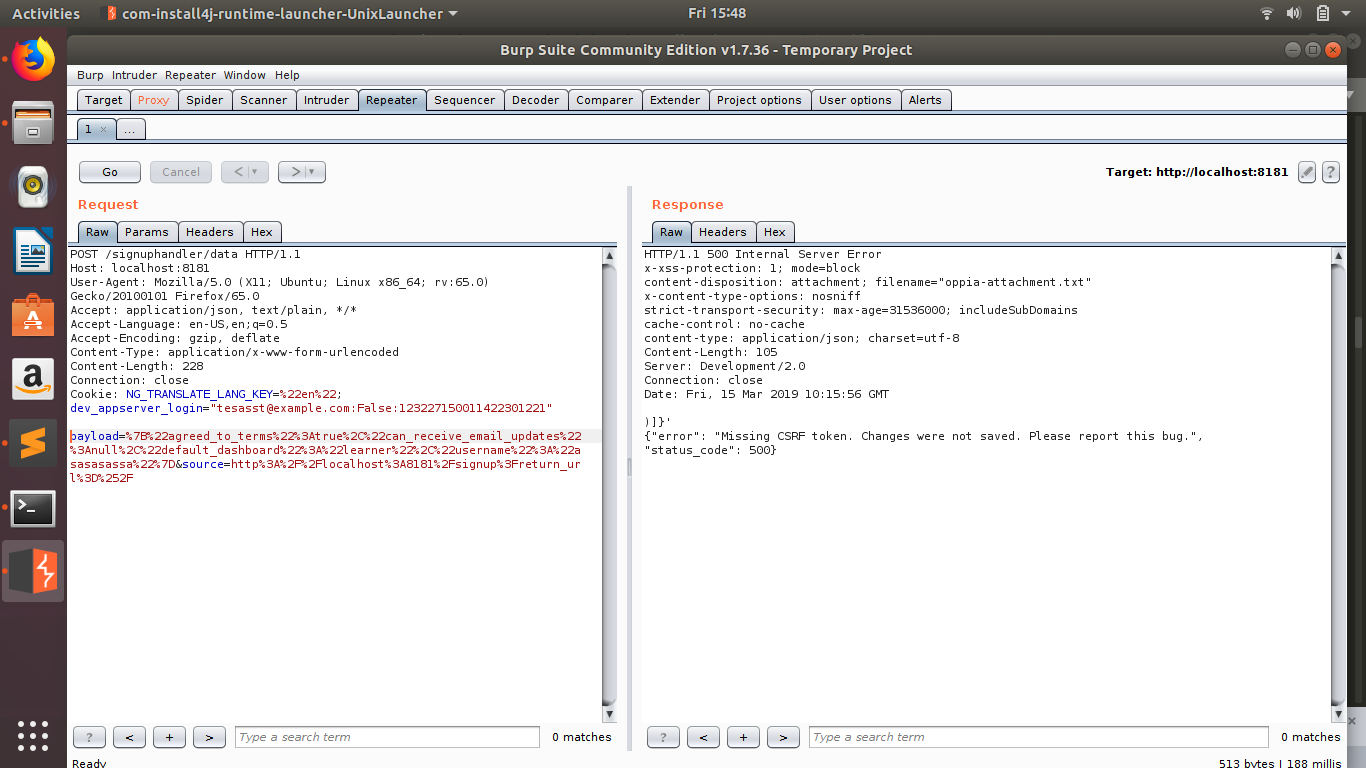Switch to the Decoder tab
This screenshot has width=1366, height=768.
pyautogui.click(x=536, y=100)
